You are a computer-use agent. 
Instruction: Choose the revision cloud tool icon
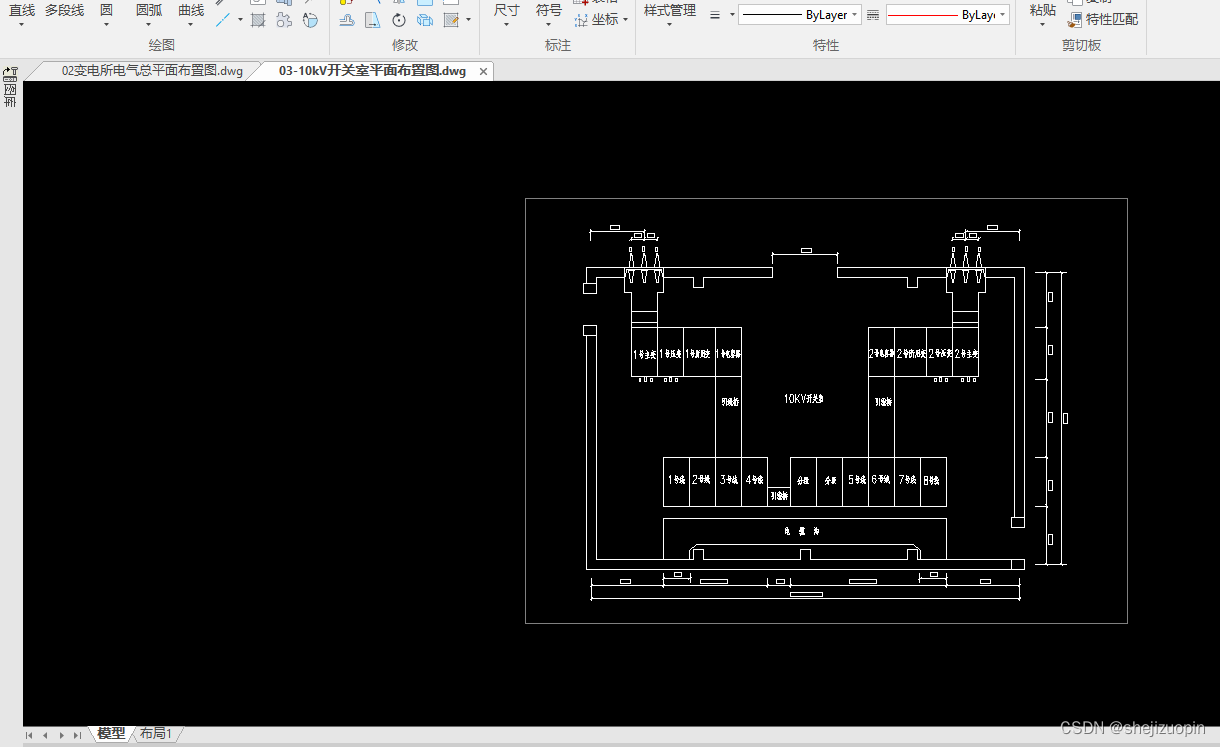[x=284, y=19]
